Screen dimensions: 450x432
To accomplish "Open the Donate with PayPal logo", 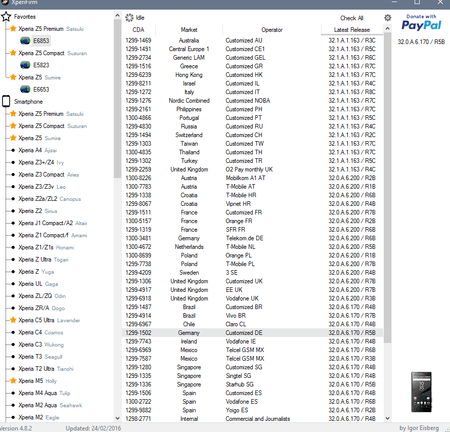I will pyautogui.click(x=421, y=23).
